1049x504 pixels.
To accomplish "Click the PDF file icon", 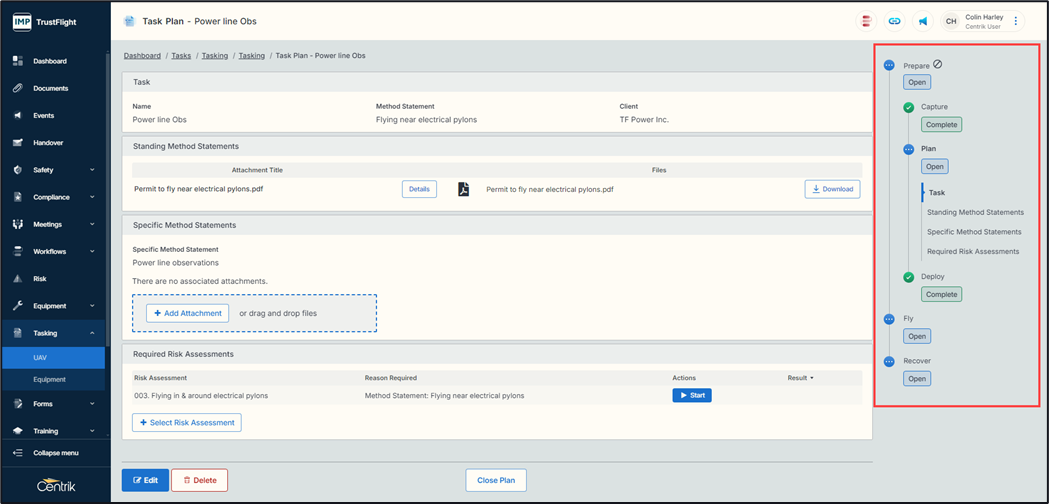I will tap(464, 189).
